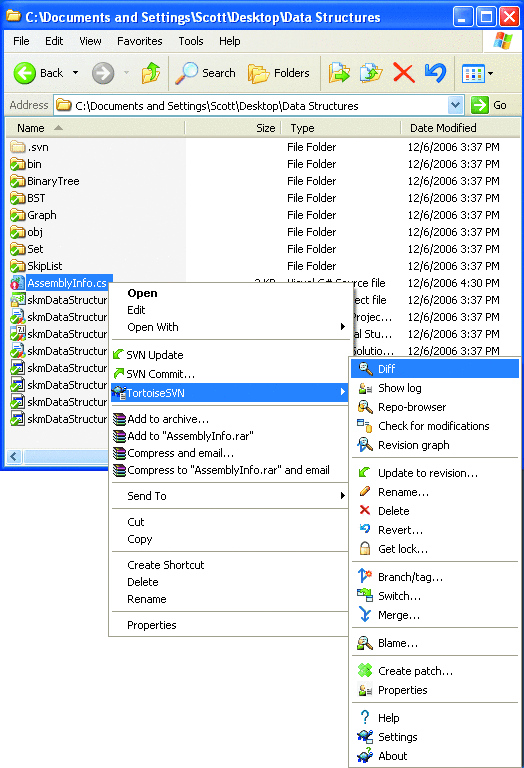Click the Move To folder toolbar icon
Screen dimensions: 524x768
[339, 73]
